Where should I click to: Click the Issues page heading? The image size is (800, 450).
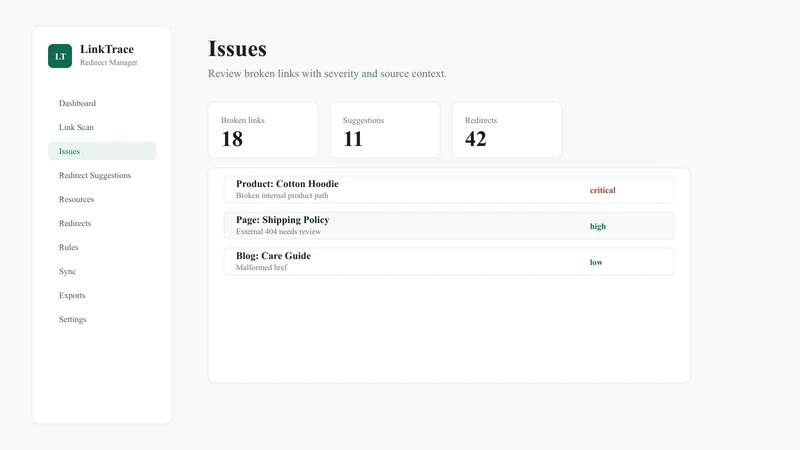237,49
